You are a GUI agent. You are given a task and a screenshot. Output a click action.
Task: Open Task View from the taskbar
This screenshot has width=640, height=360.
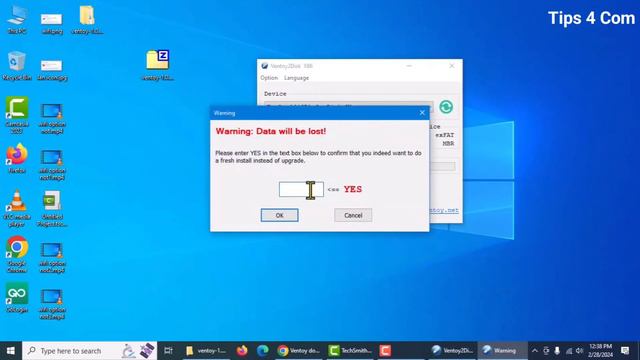click(168, 351)
